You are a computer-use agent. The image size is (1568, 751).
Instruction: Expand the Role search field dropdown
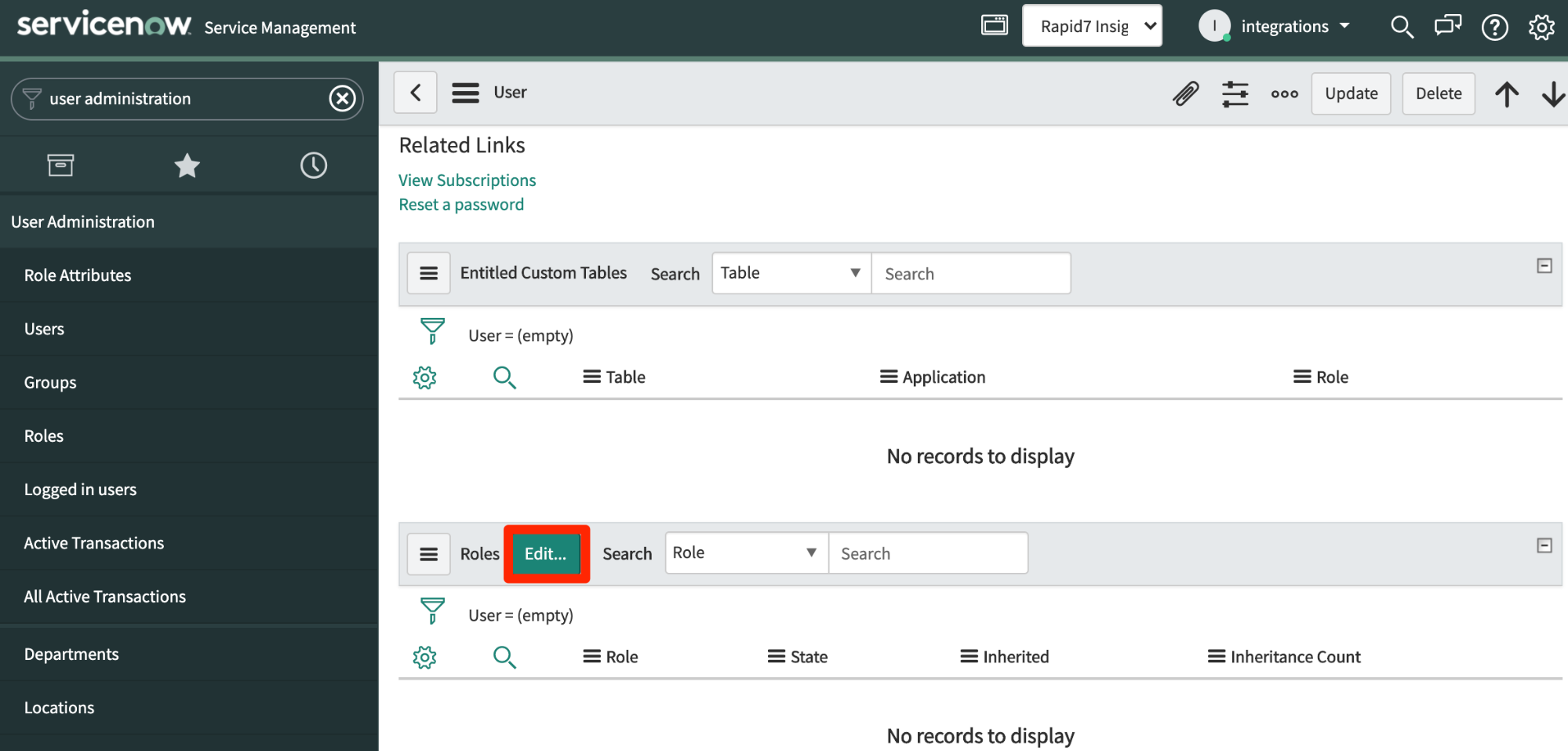tap(745, 553)
